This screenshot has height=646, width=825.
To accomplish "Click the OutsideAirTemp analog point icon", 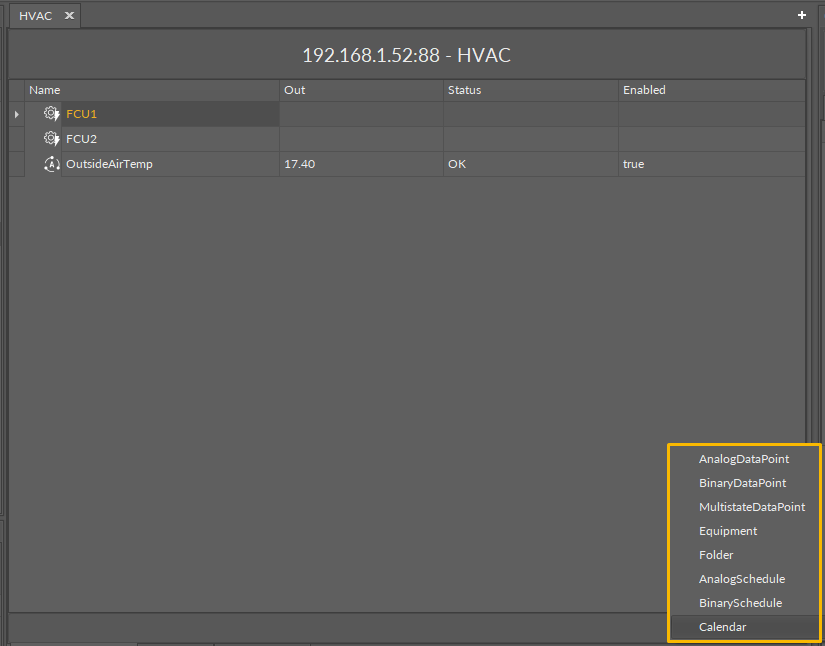I will [x=52, y=164].
